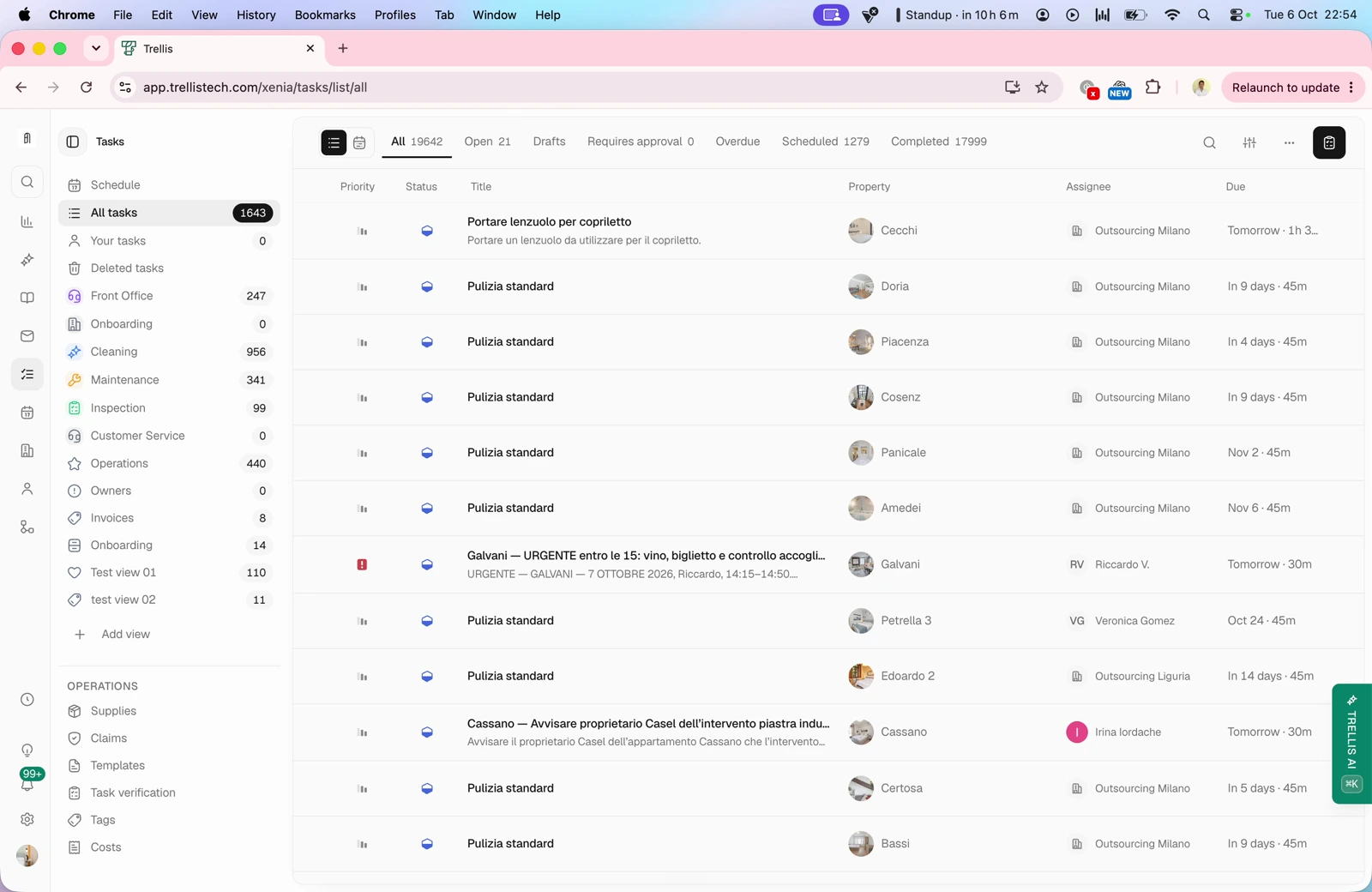The image size is (1372, 892).
Task: Open the Trellis AI side panel
Action: click(x=1352, y=744)
